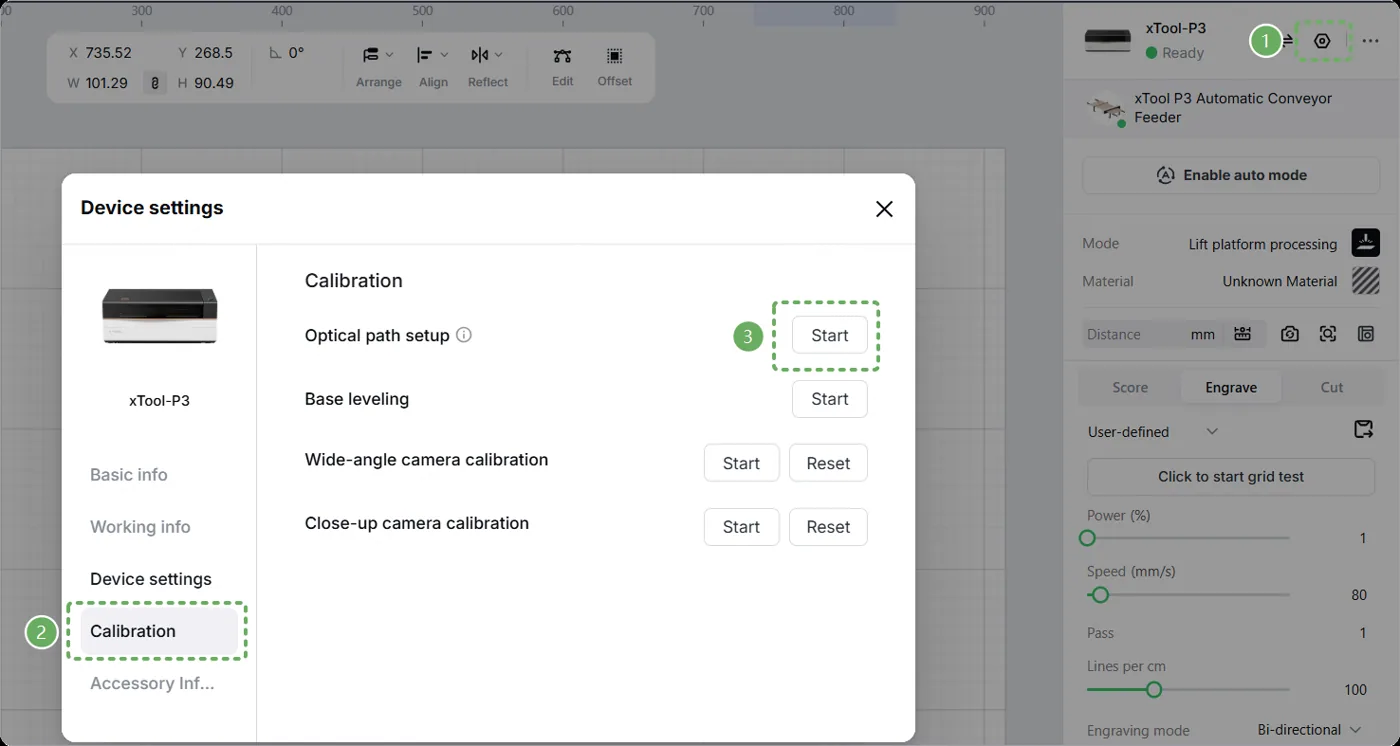Click the camera capture icon beside Distance
The image size is (1400, 746).
pyautogui.click(x=1290, y=334)
